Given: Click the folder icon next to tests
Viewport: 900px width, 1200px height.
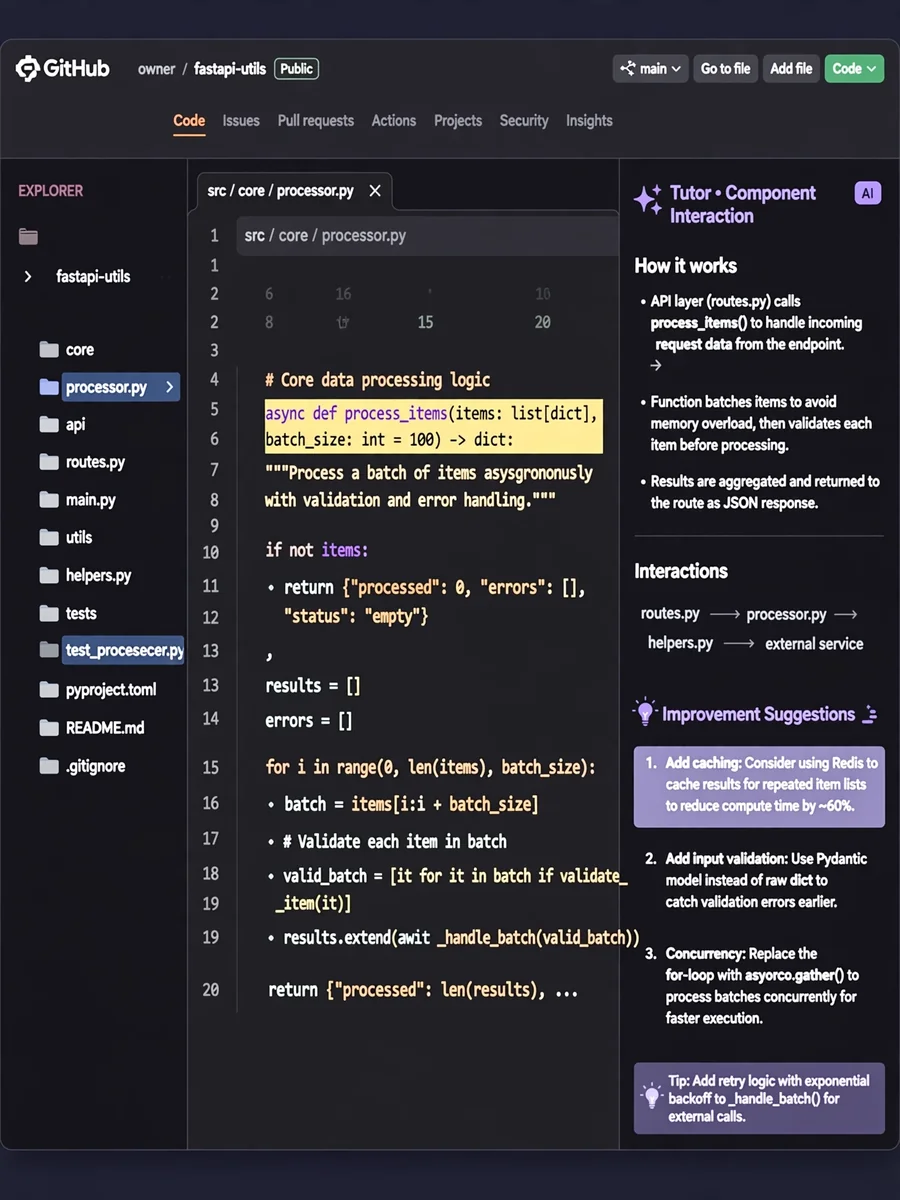Looking at the screenshot, I should tap(49, 613).
